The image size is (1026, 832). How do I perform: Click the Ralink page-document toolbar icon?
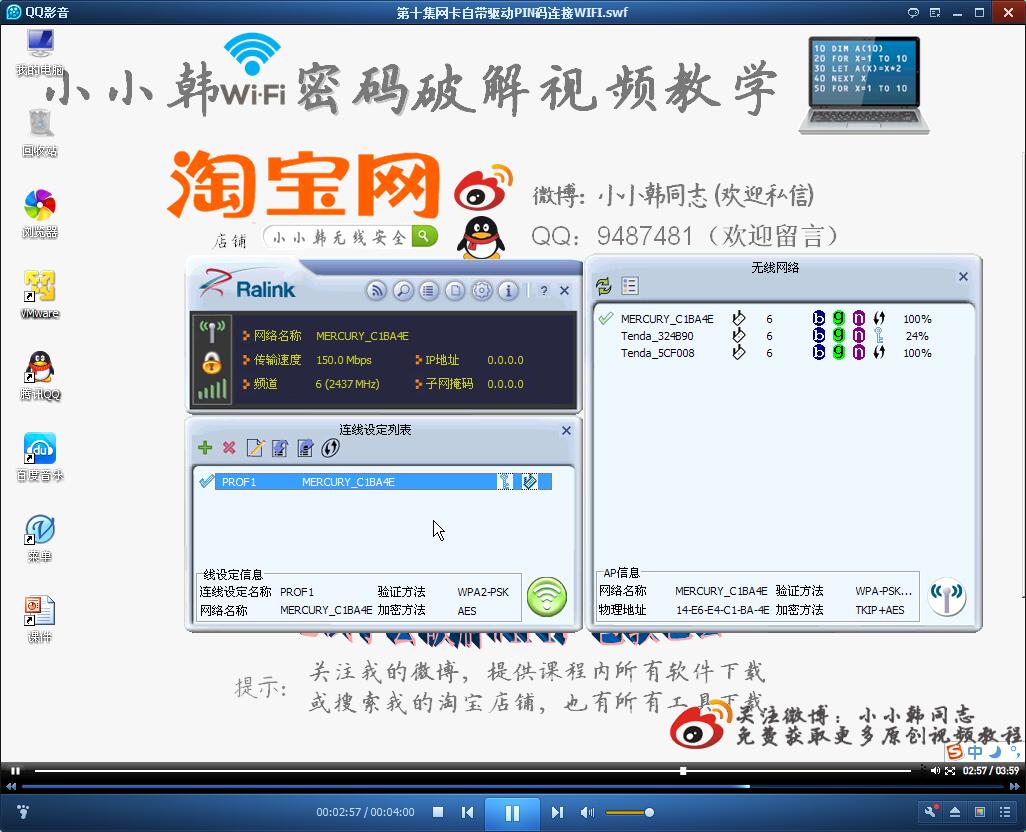[455, 290]
